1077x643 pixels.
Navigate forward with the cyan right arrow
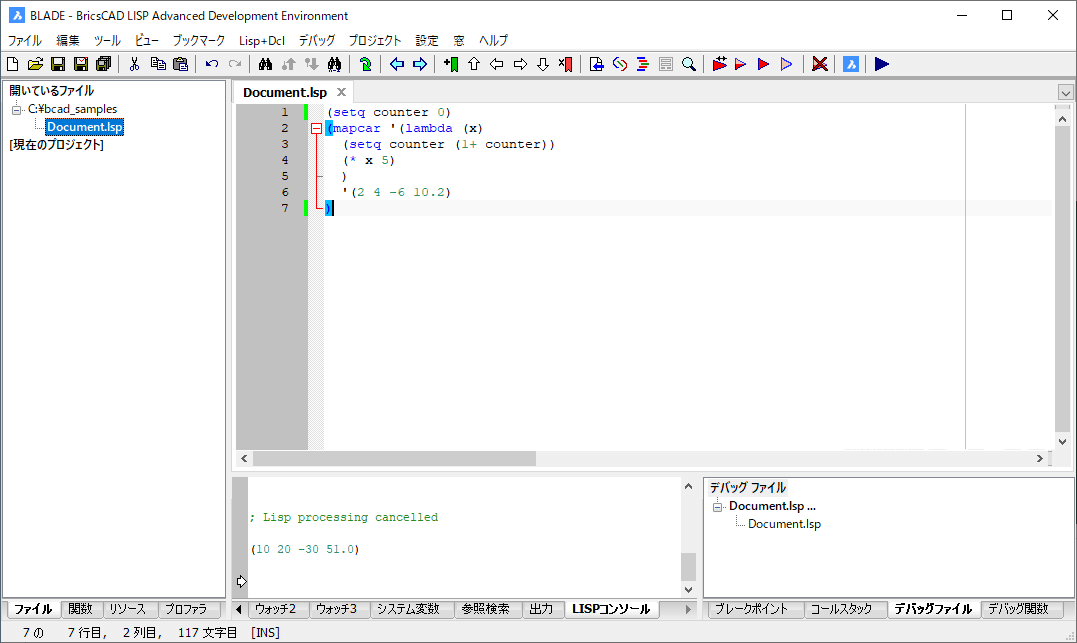[x=420, y=64]
